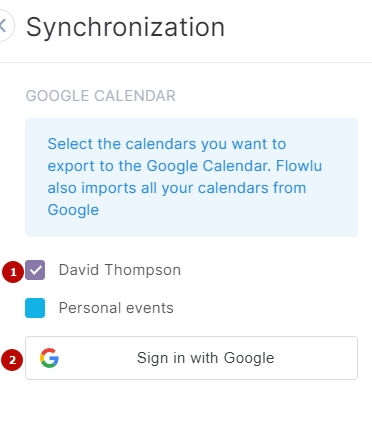This screenshot has height=424, width=372.
Task: Click the white checkmark icon beside David Thompson
Action: point(35,270)
